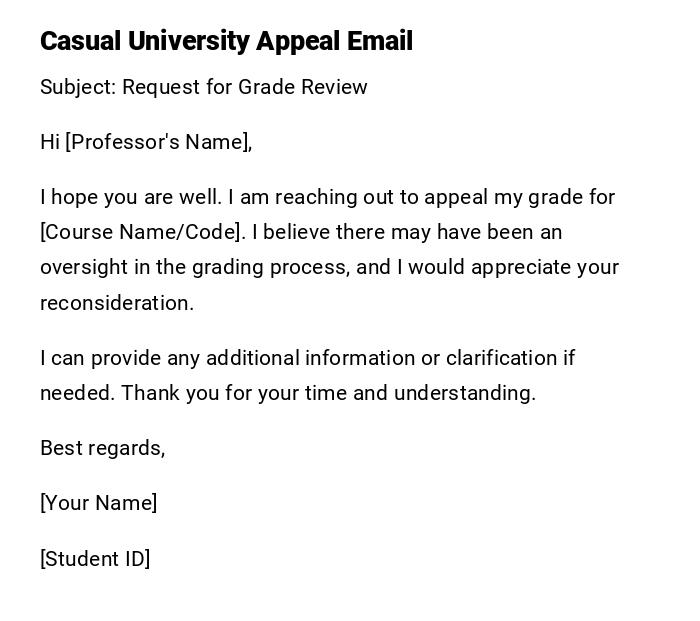This screenshot has width=700, height=621.
Task: Select the [Professor's Name] placeholder
Action: [x=158, y=142]
